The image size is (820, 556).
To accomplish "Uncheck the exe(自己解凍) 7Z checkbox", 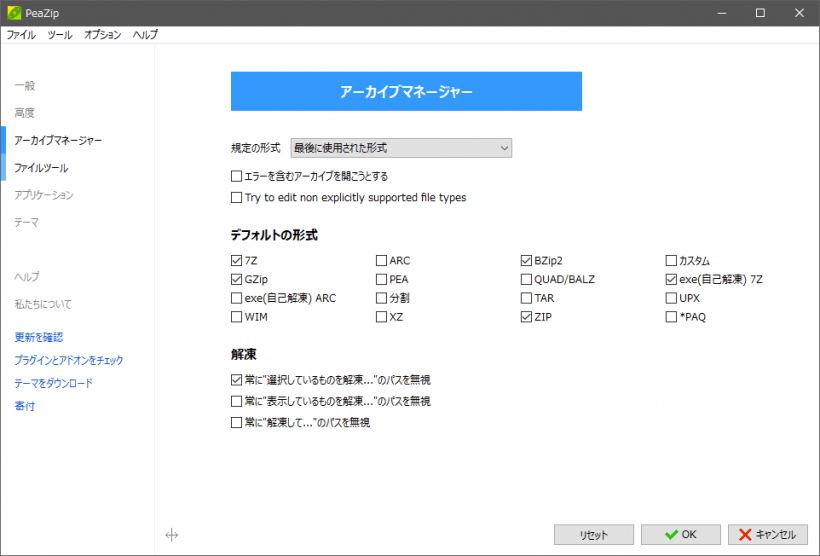I will point(671,279).
